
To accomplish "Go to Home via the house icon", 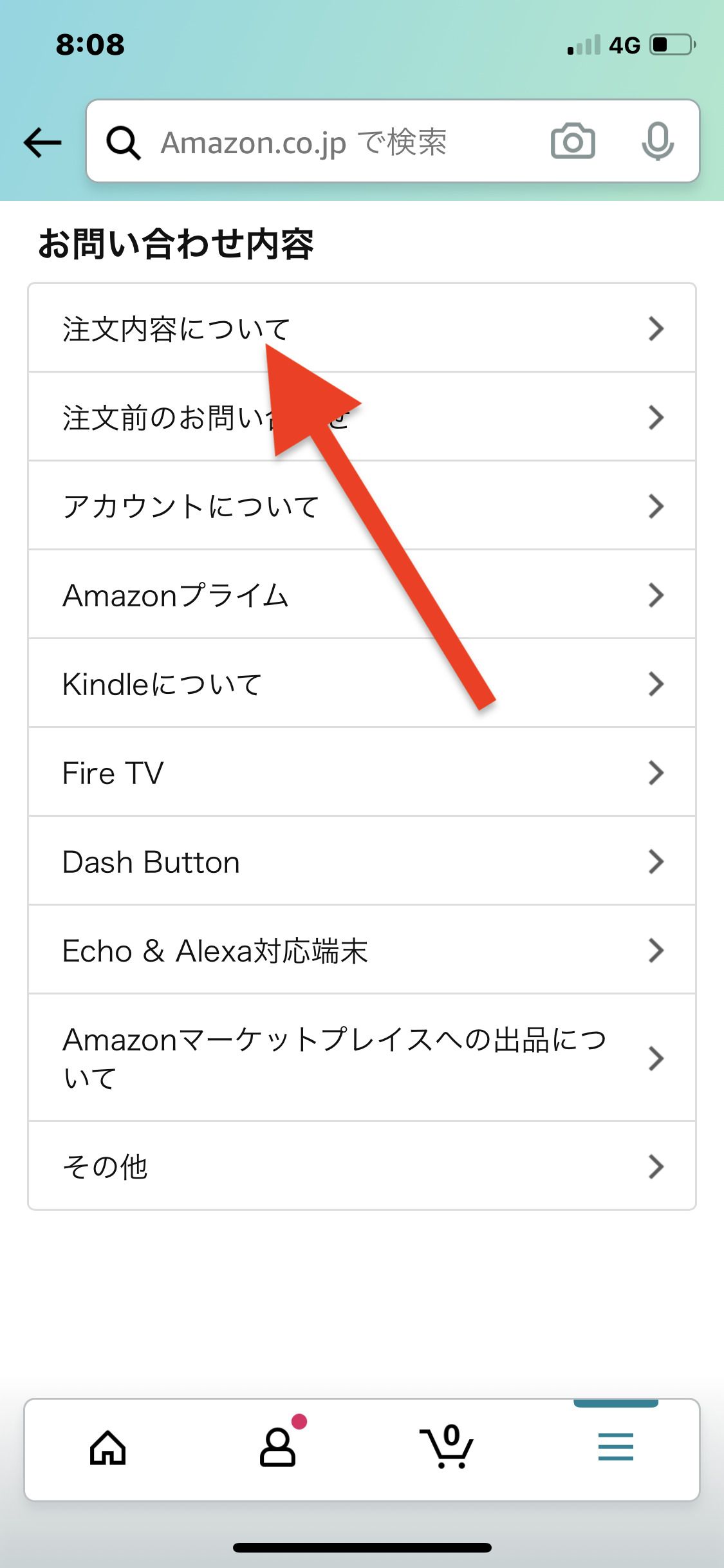I will point(107,1448).
